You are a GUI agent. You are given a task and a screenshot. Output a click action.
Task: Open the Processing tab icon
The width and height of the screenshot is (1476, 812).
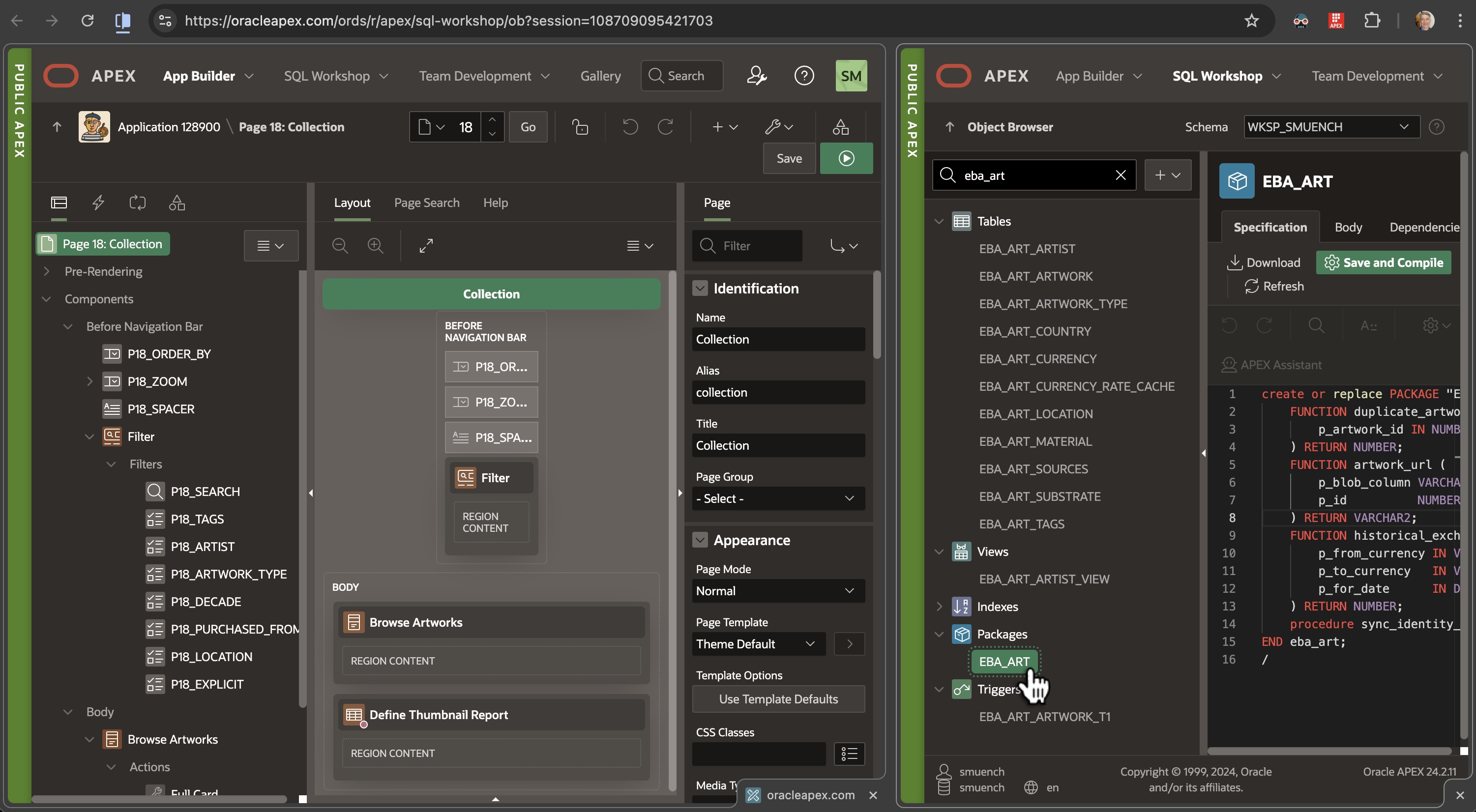[x=138, y=203]
